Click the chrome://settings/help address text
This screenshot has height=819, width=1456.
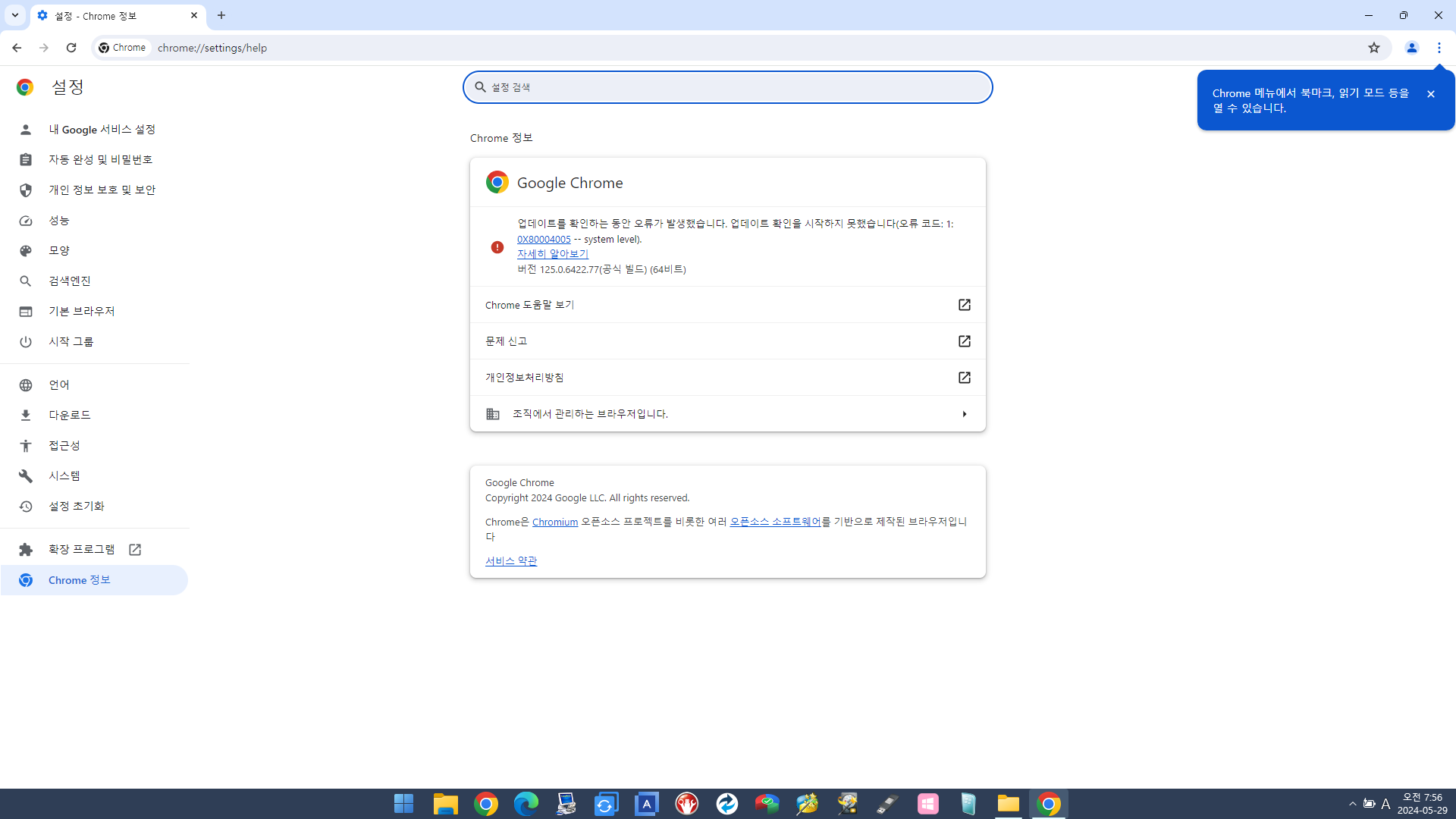[212, 48]
